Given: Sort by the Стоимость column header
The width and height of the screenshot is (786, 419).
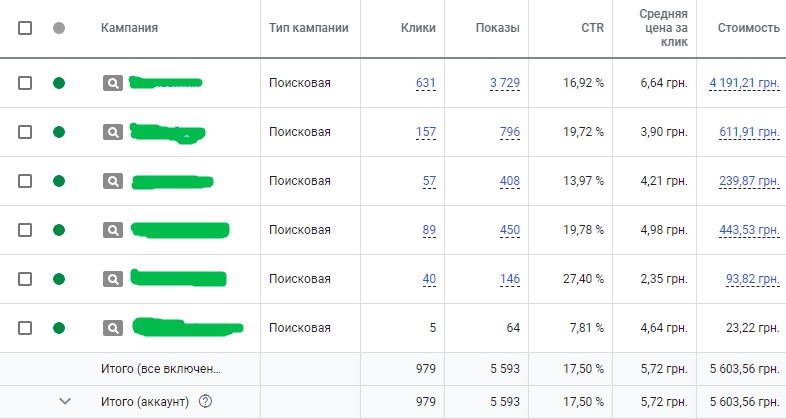Looking at the screenshot, I should [749, 28].
